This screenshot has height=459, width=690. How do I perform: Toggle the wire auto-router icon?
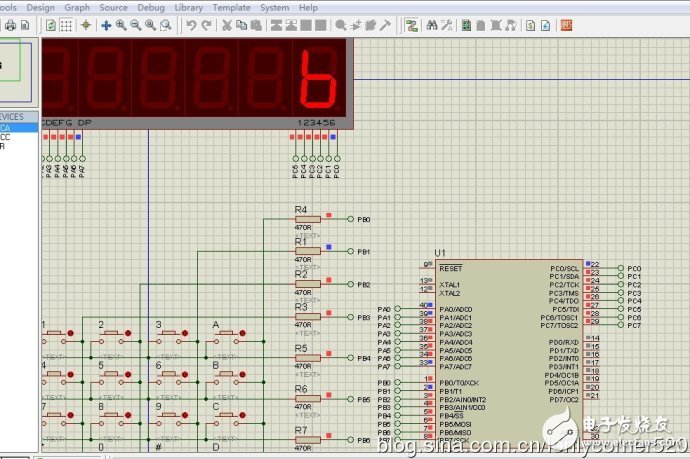(411, 26)
